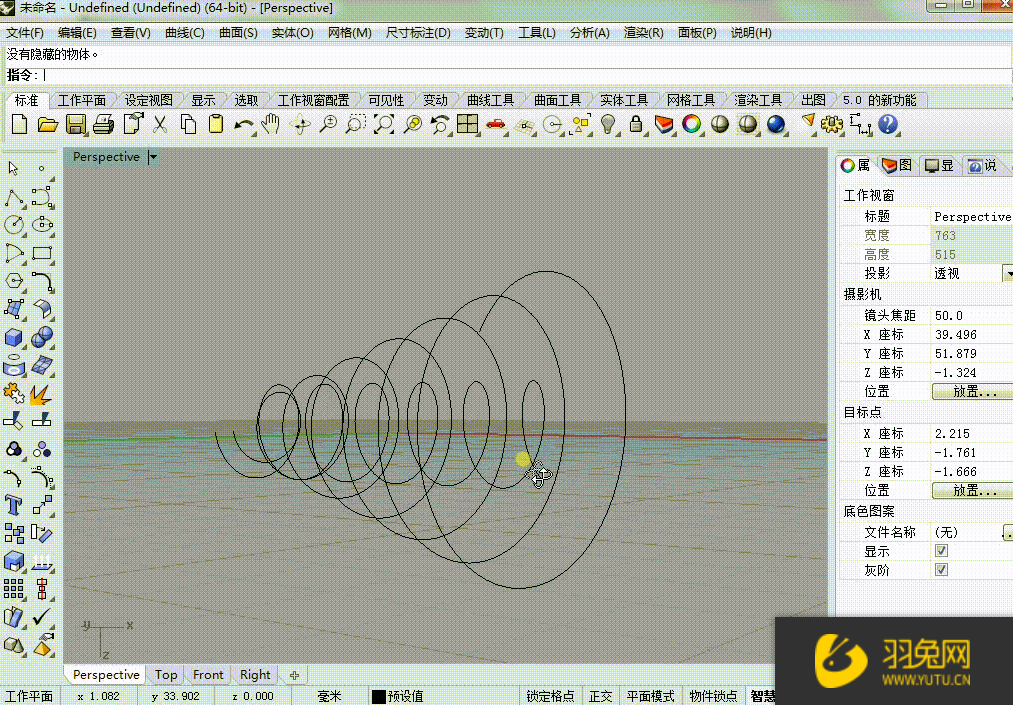This screenshot has height=705, width=1013.
Task: Open the help panel tab 说
Action: 982,165
